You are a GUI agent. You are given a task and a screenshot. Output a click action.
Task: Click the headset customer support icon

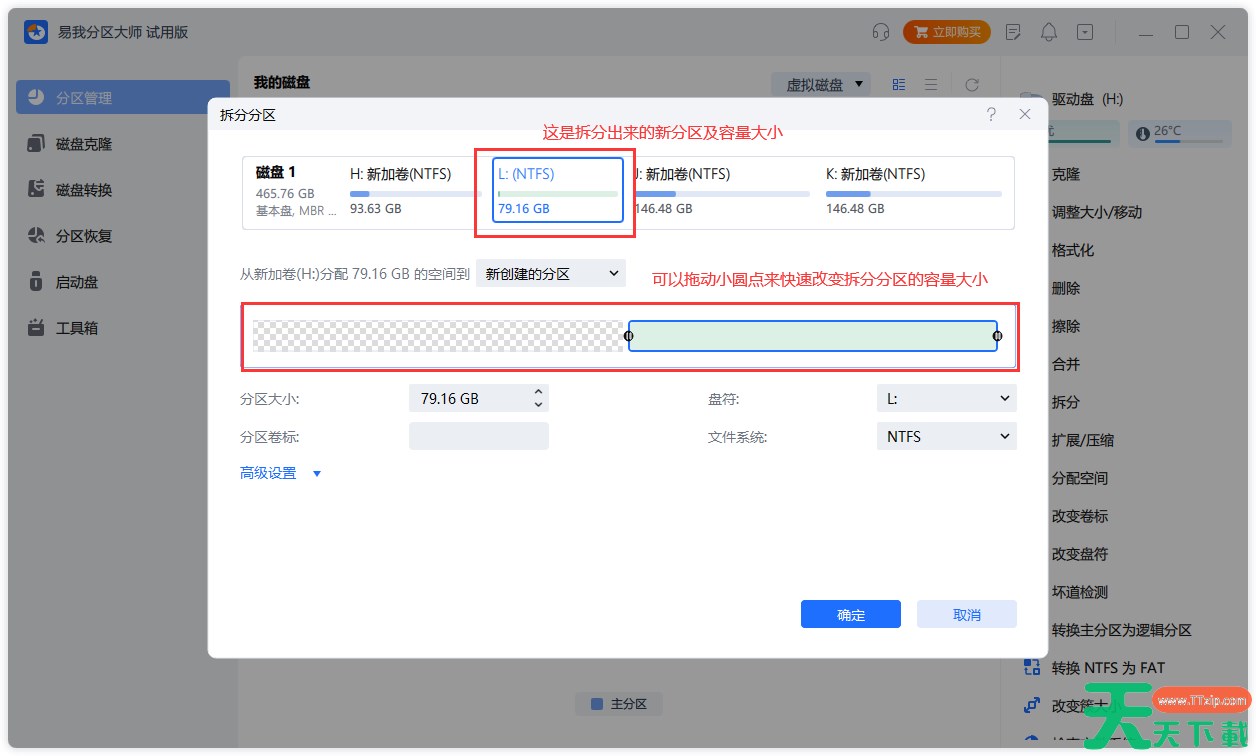tap(881, 32)
